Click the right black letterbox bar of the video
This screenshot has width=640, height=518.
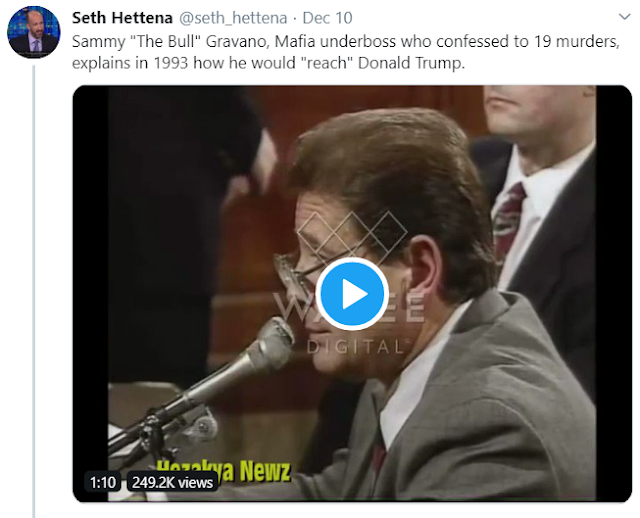(613, 293)
